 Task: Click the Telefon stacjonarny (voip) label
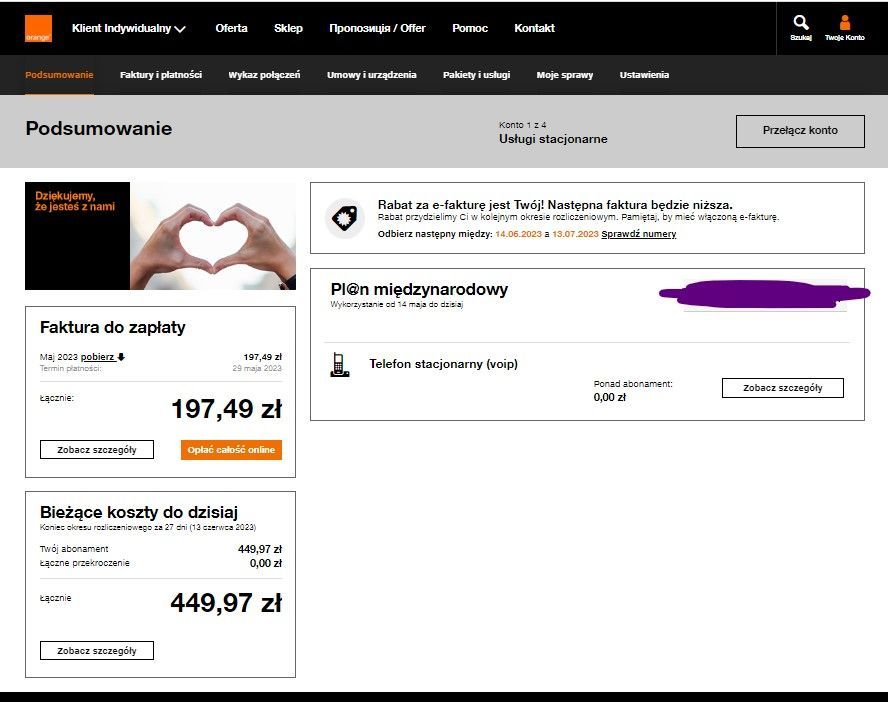point(443,364)
